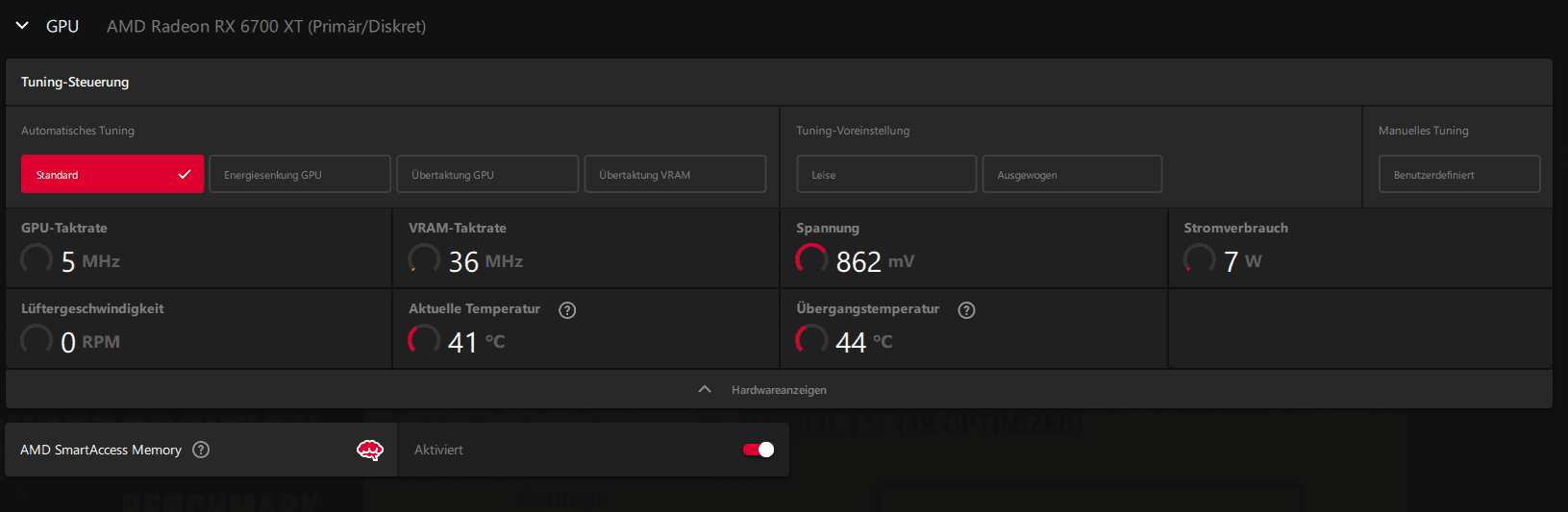Click the 36 MHz VRAM clock value

click(485, 261)
